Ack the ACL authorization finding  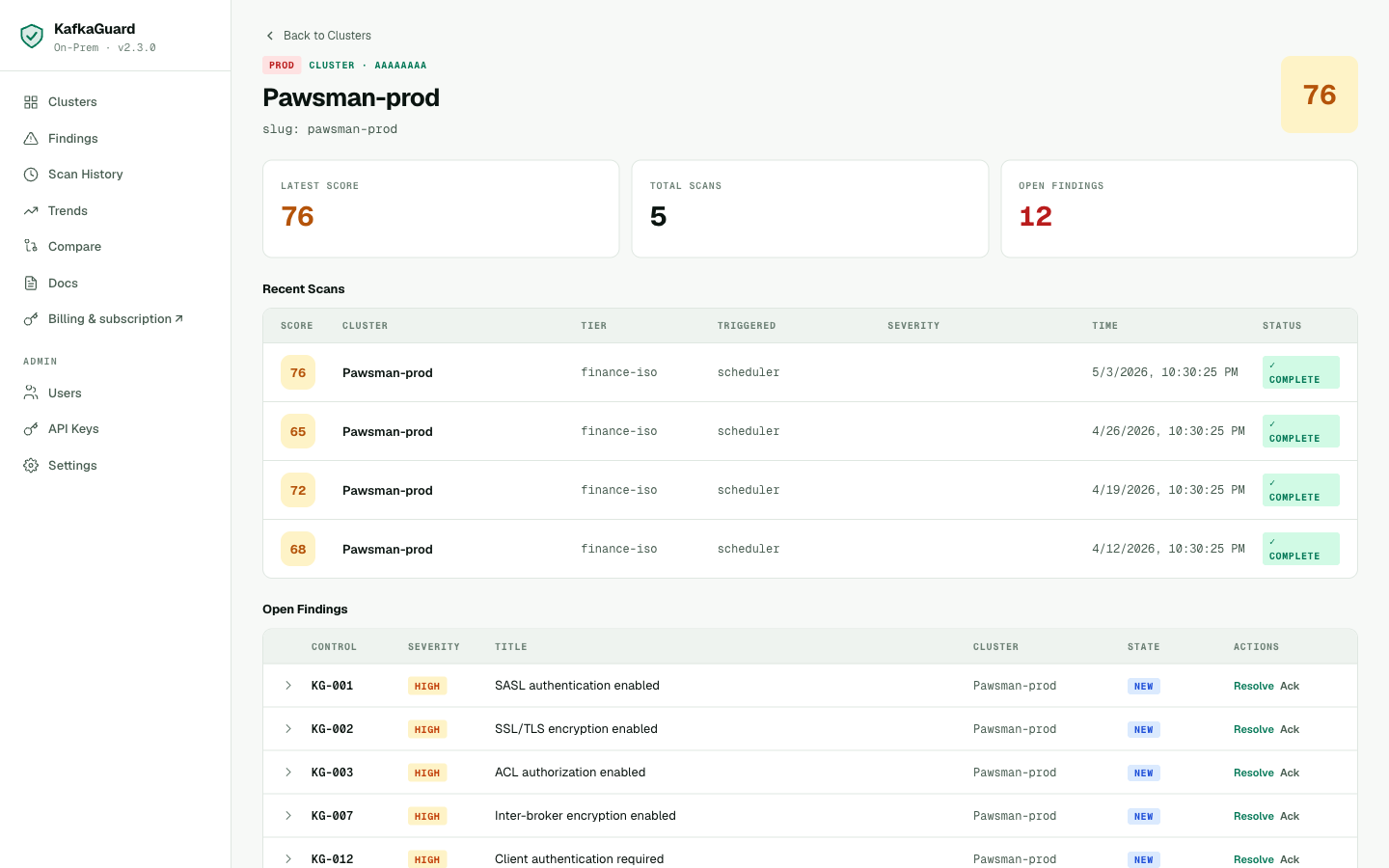click(1290, 773)
